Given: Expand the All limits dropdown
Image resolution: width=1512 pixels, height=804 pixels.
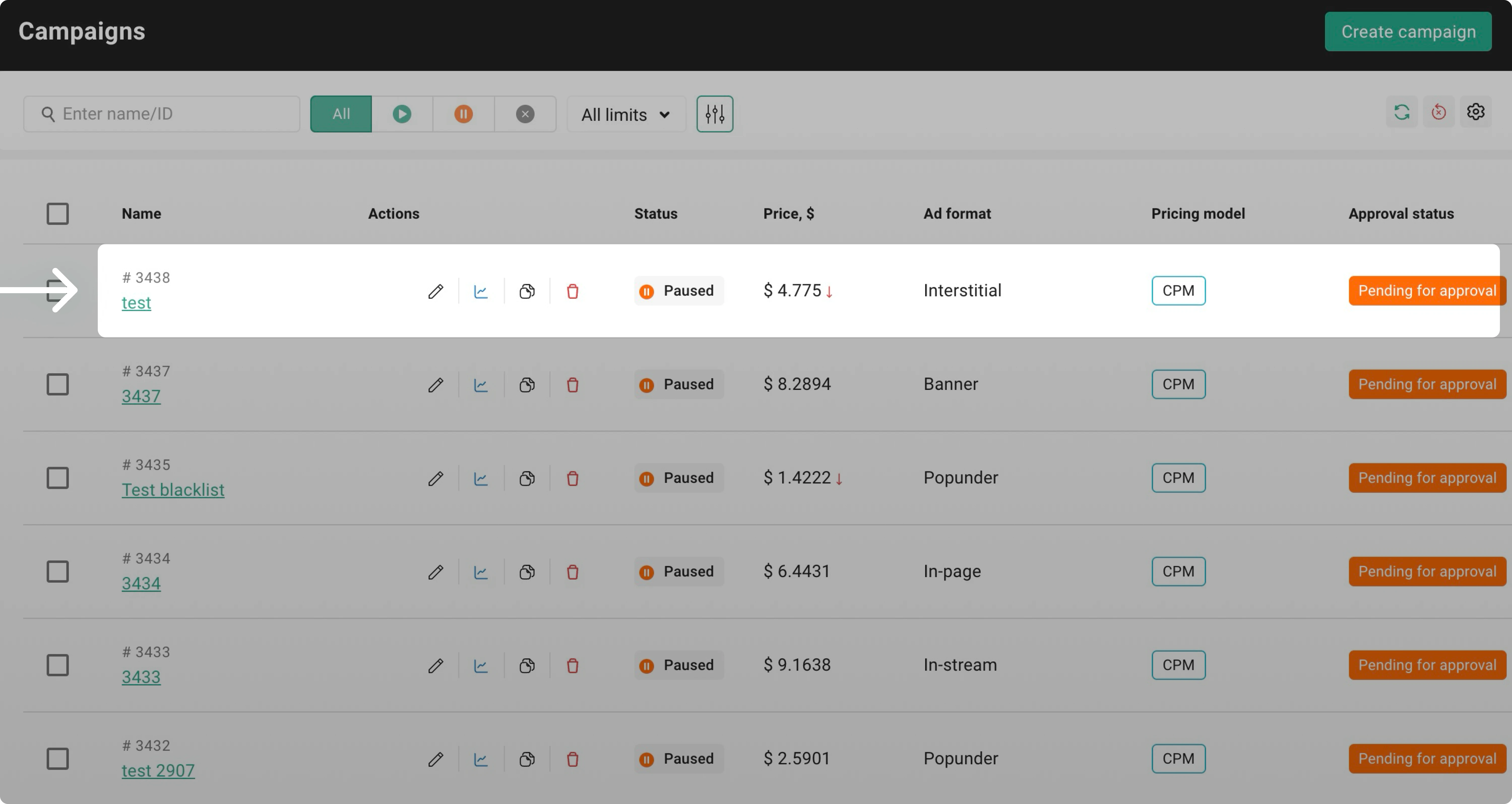Looking at the screenshot, I should 626,114.
